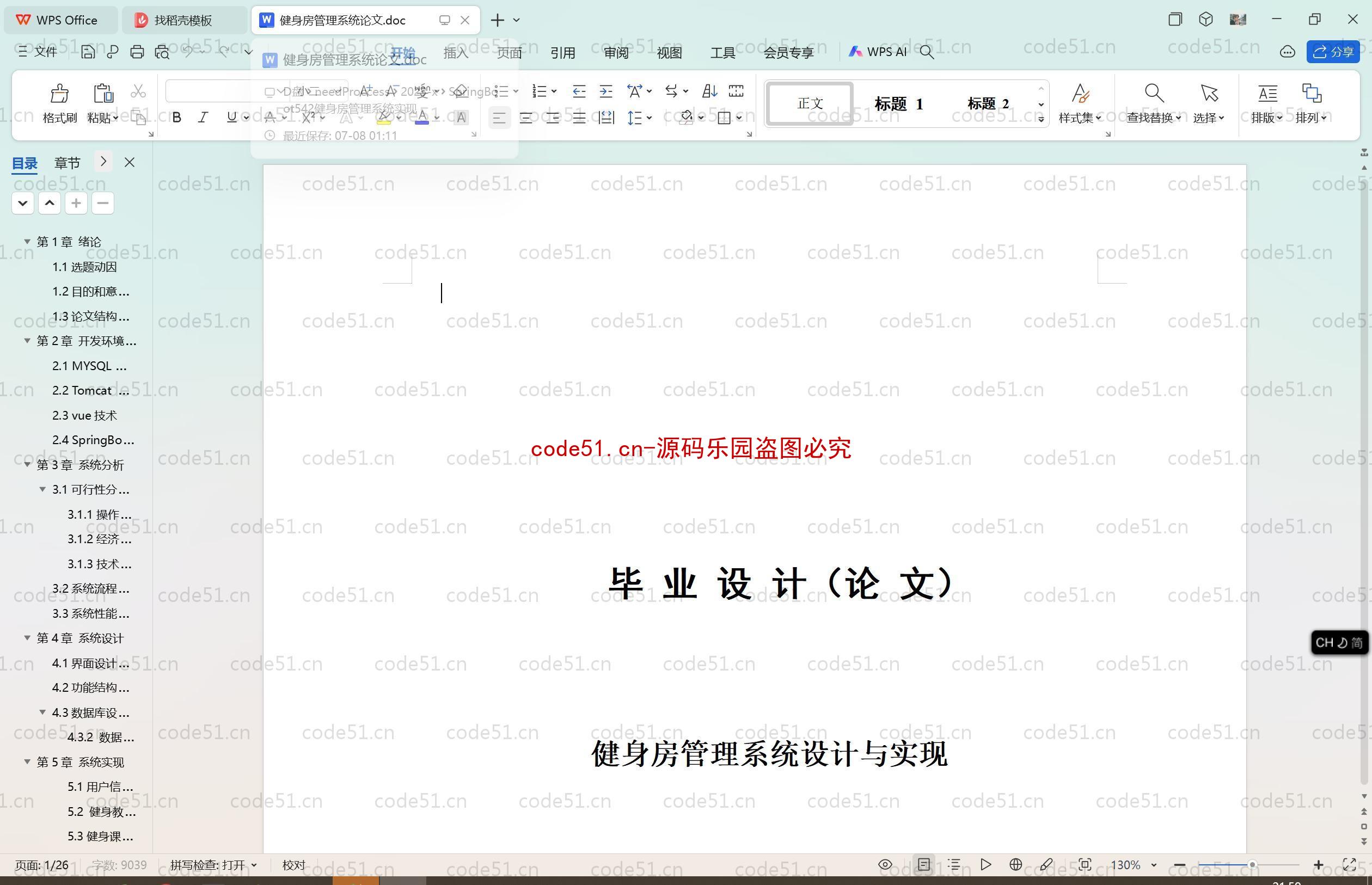Click 校对 proofreading in status bar
1372x885 pixels.
(x=293, y=865)
